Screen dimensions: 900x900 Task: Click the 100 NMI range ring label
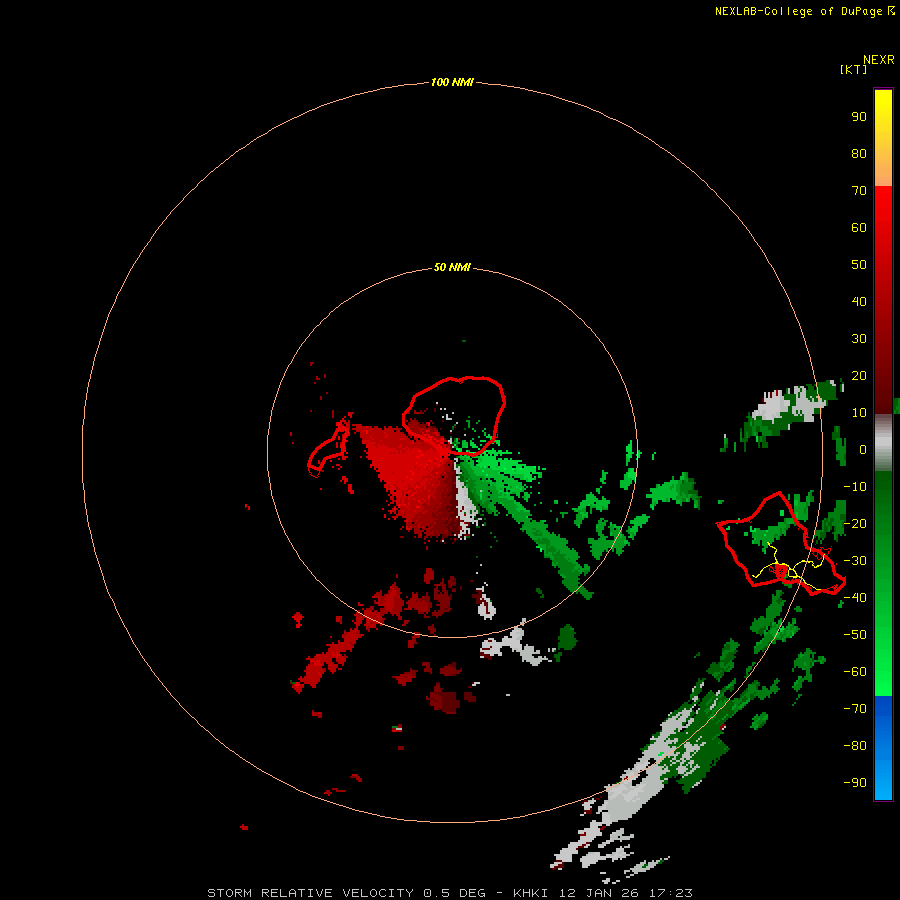tap(452, 82)
